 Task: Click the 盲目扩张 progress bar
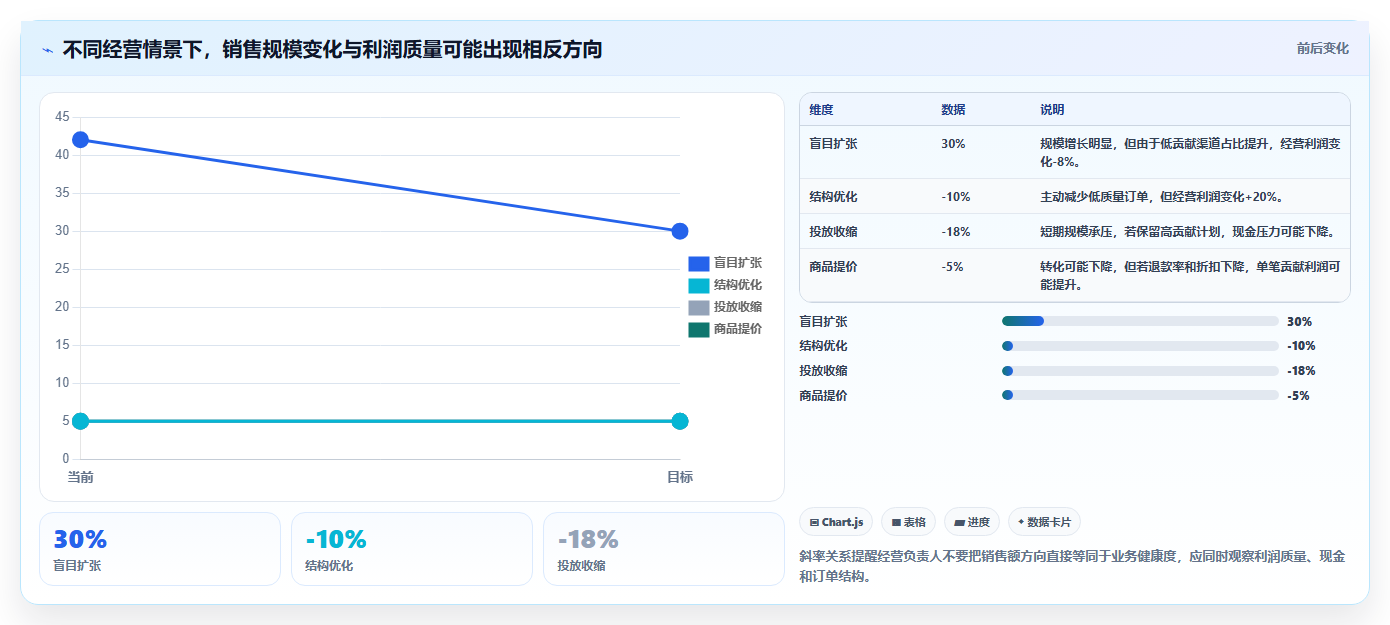pos(1140,321)
